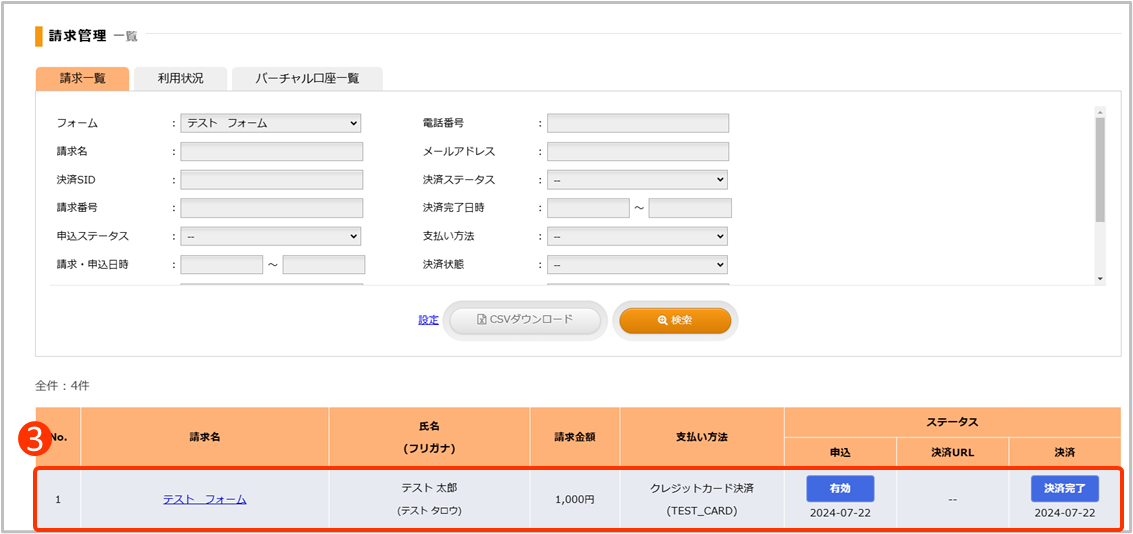
Task: Click the 決済完了日時 start date field
Action: 588,208
